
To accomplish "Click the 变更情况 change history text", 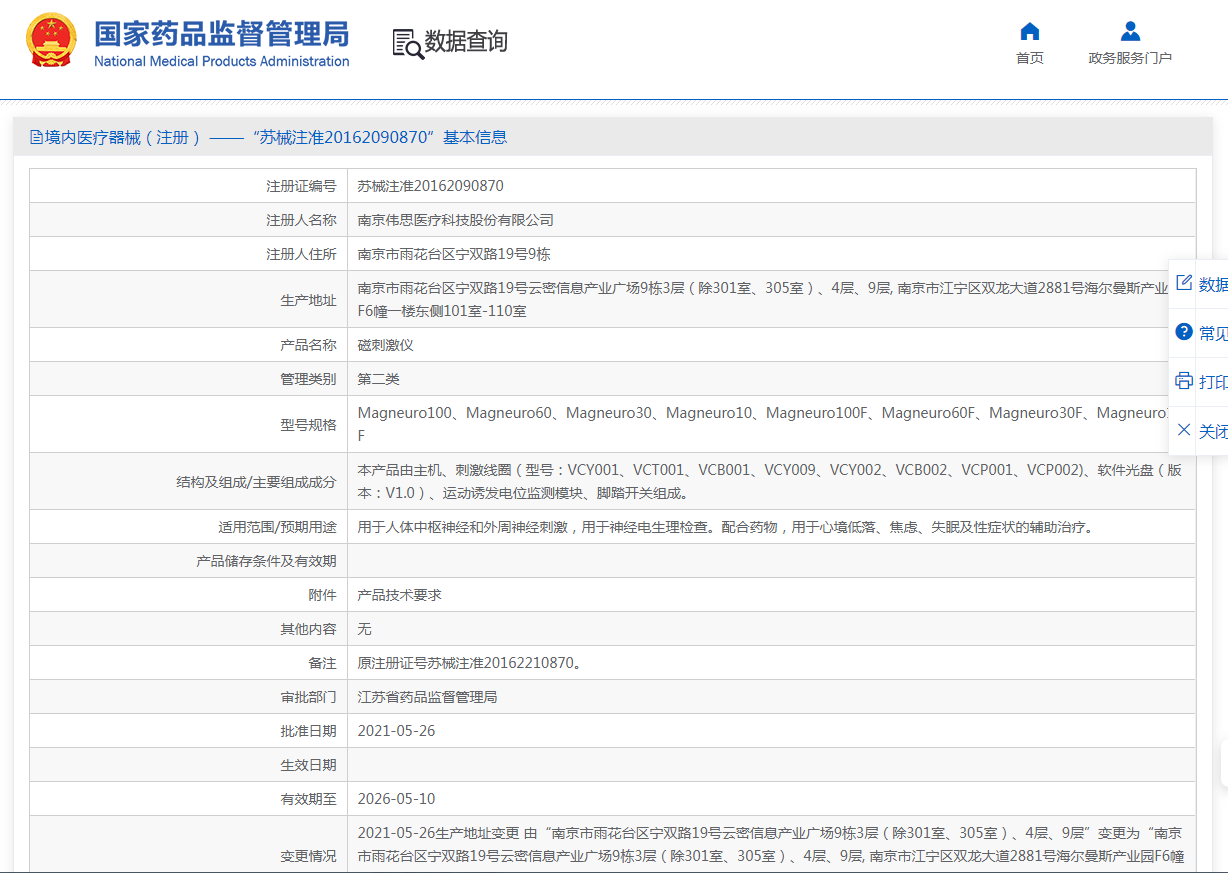I will [x=771, y=845].
